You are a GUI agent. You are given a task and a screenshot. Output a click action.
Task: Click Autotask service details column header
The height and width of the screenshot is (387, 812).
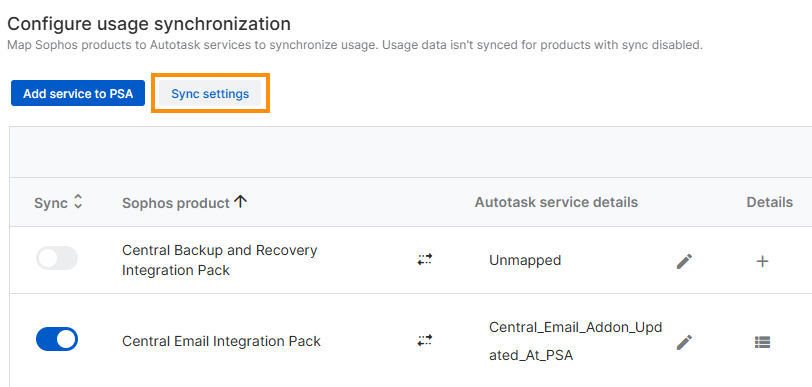tap(556, 202)
